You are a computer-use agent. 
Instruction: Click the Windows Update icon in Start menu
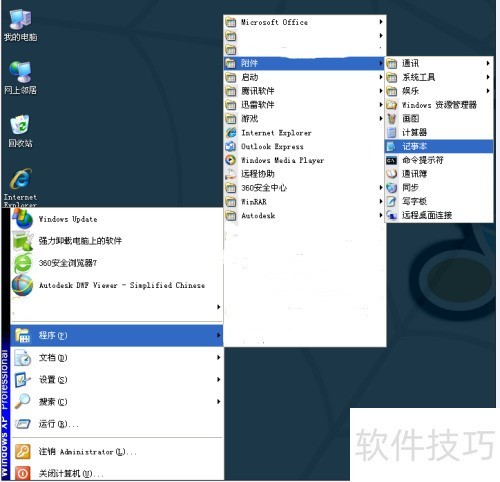click(x=23, y=219)
